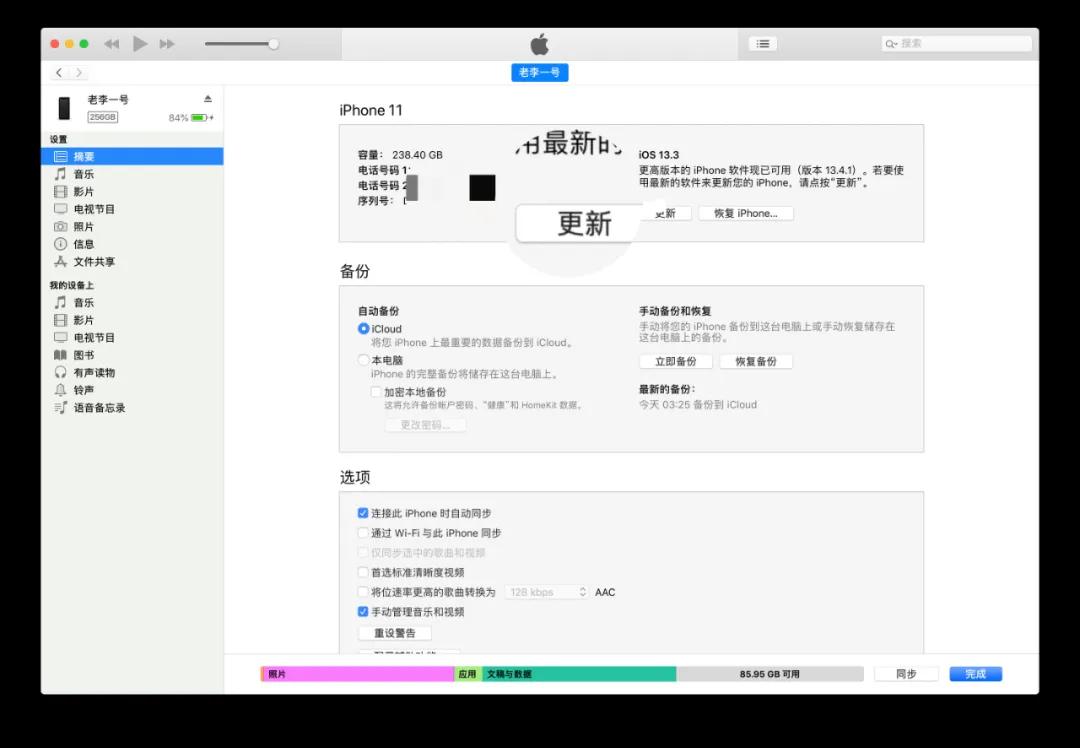Click the eject icon next to 老李一号
Screen dimensions: 1080x748
tap(209, 99)
